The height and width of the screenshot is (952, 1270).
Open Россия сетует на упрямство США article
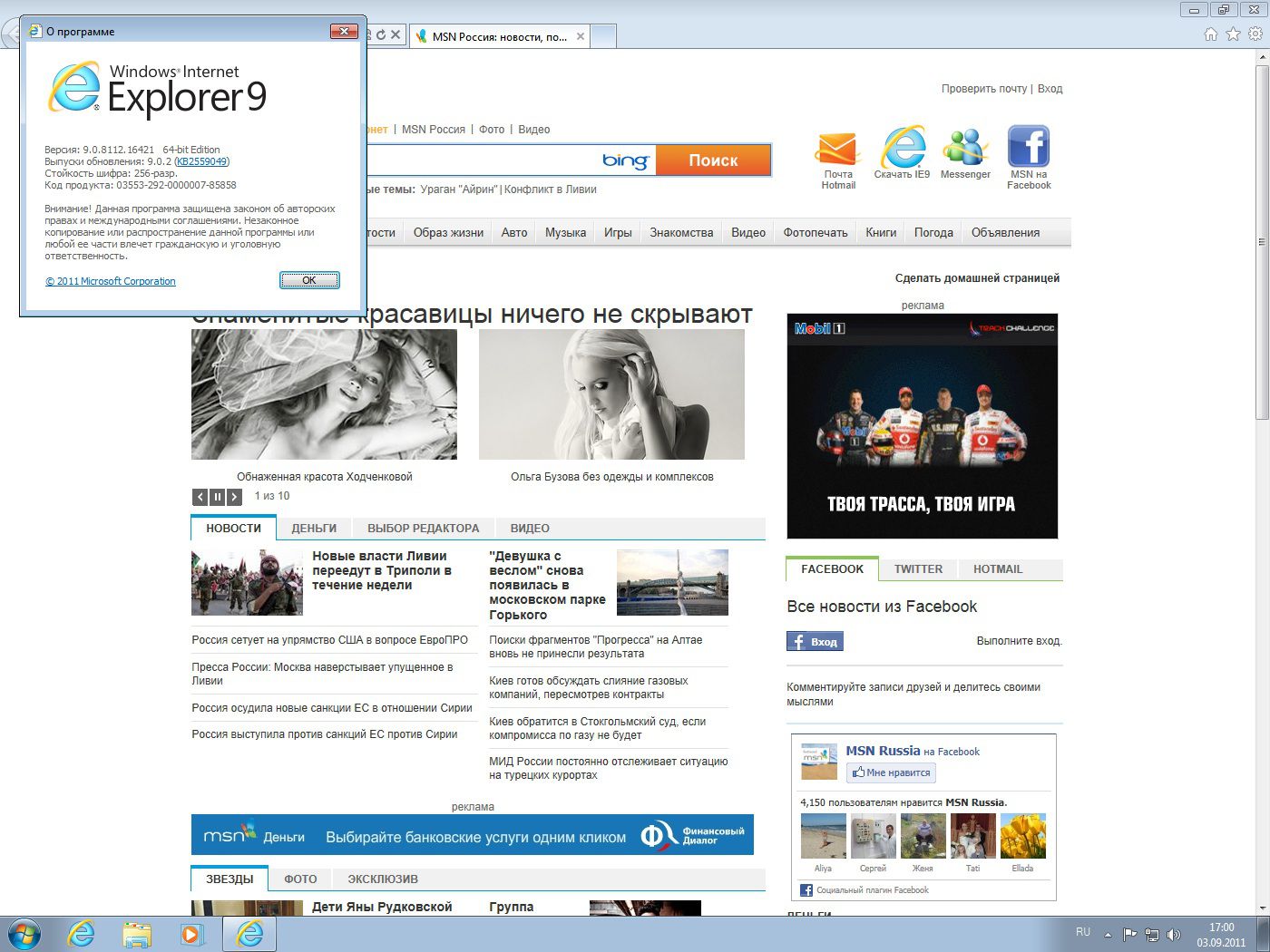[x=330, y=640]
